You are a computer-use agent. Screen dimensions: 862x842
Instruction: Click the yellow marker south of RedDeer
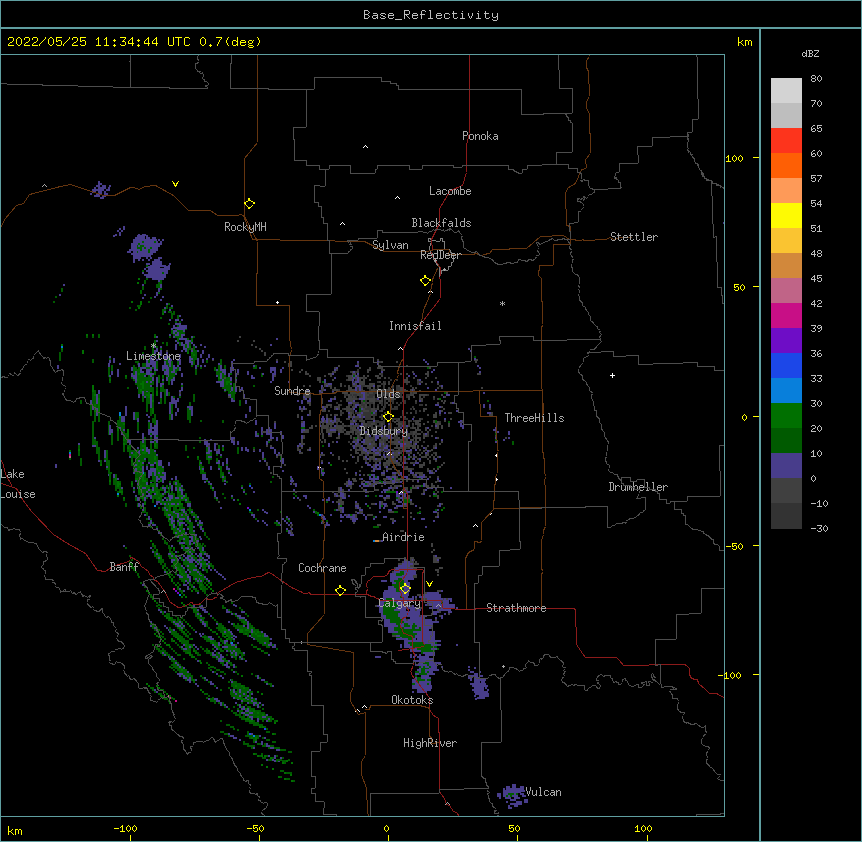[x=425, y=281]
